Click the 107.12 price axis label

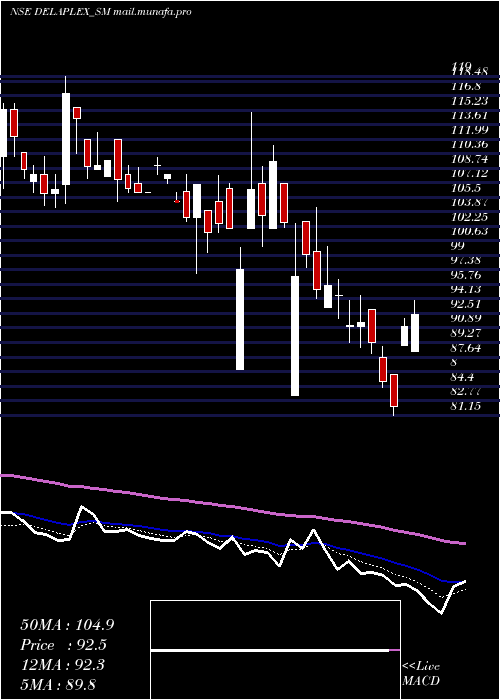(x=470, y=173)
